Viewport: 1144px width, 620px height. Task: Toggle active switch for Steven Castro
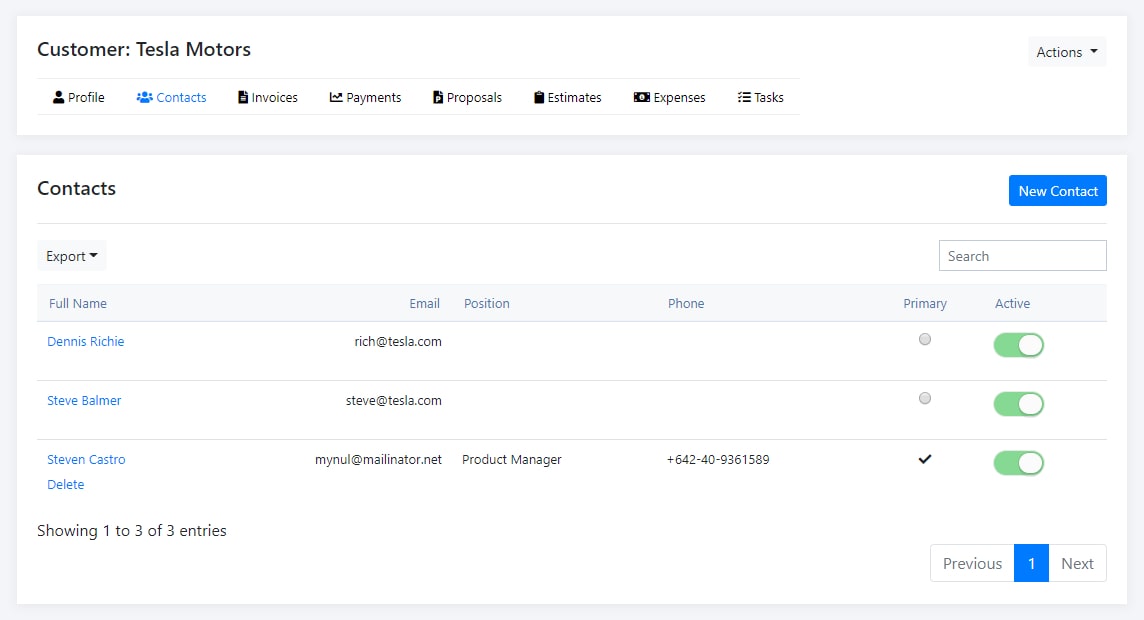[x=1019, y=463]
